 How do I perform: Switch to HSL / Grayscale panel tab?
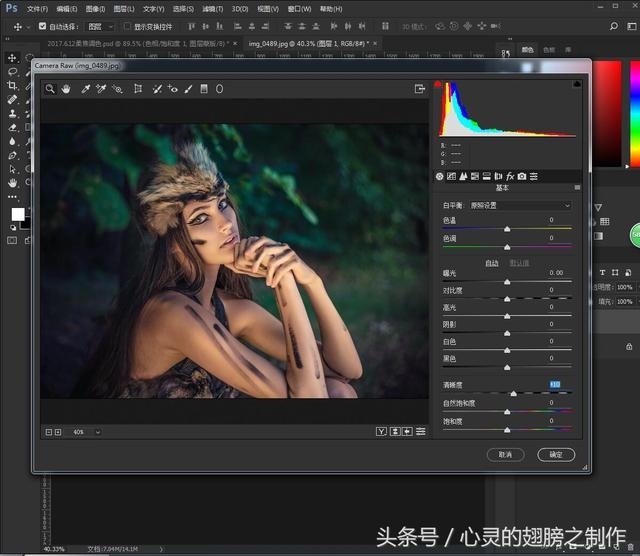click(475, 176)
